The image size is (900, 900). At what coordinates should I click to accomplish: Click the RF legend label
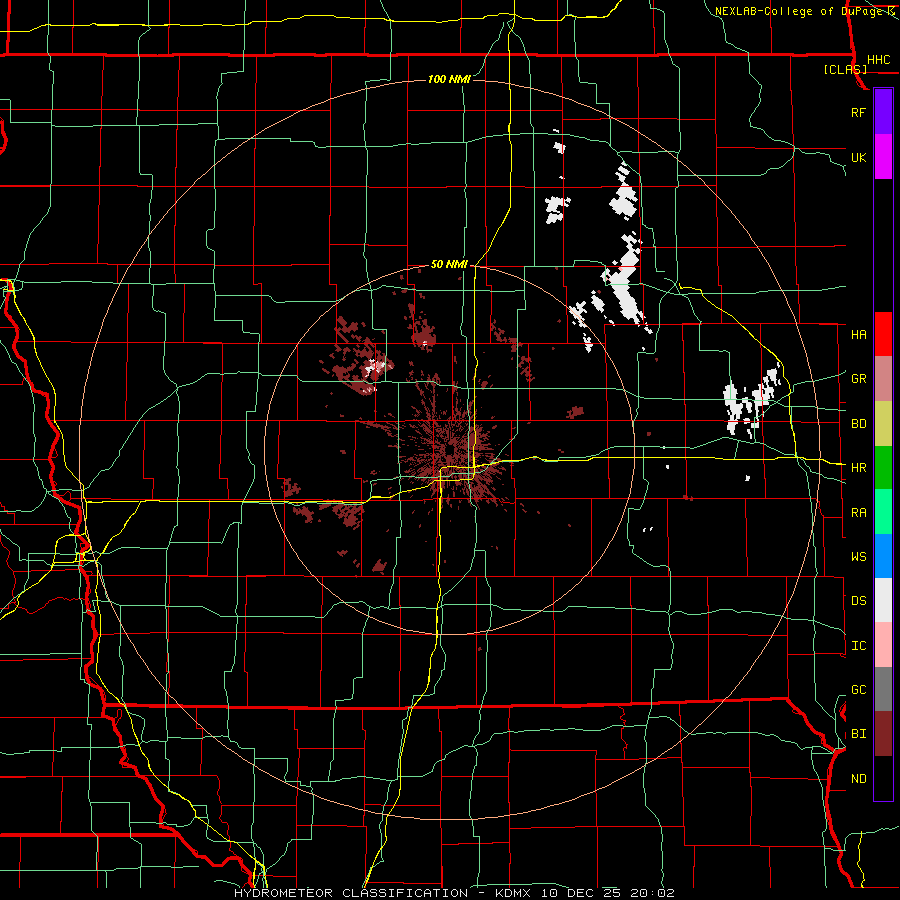pos(859,112)
